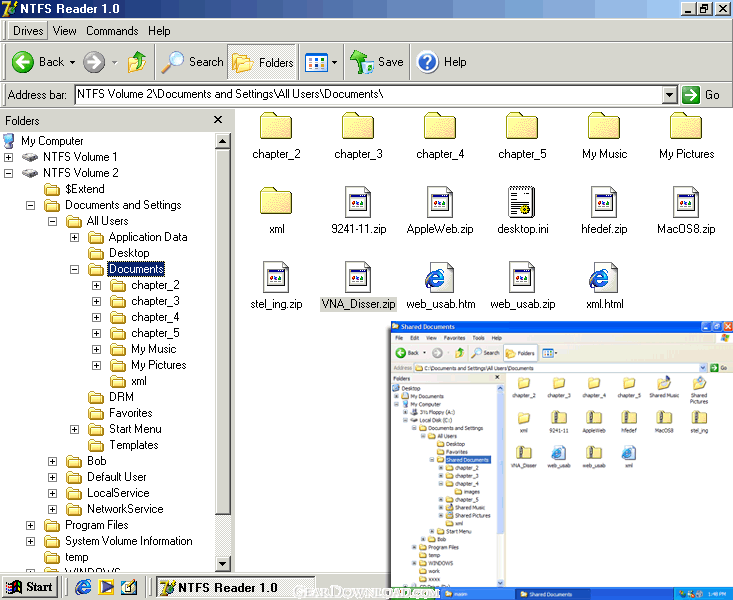Click tree scrollbar up arrow
733x600 pixels.
223,141
